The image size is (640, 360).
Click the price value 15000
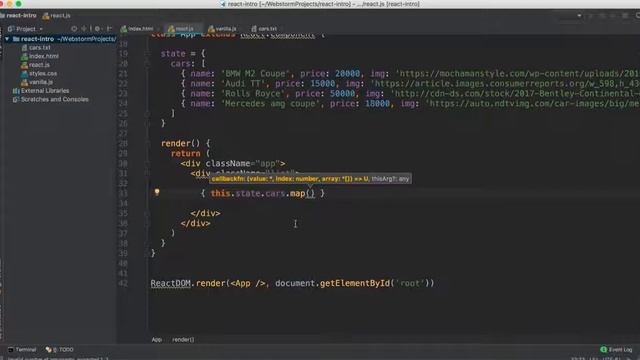click(322, 84)
